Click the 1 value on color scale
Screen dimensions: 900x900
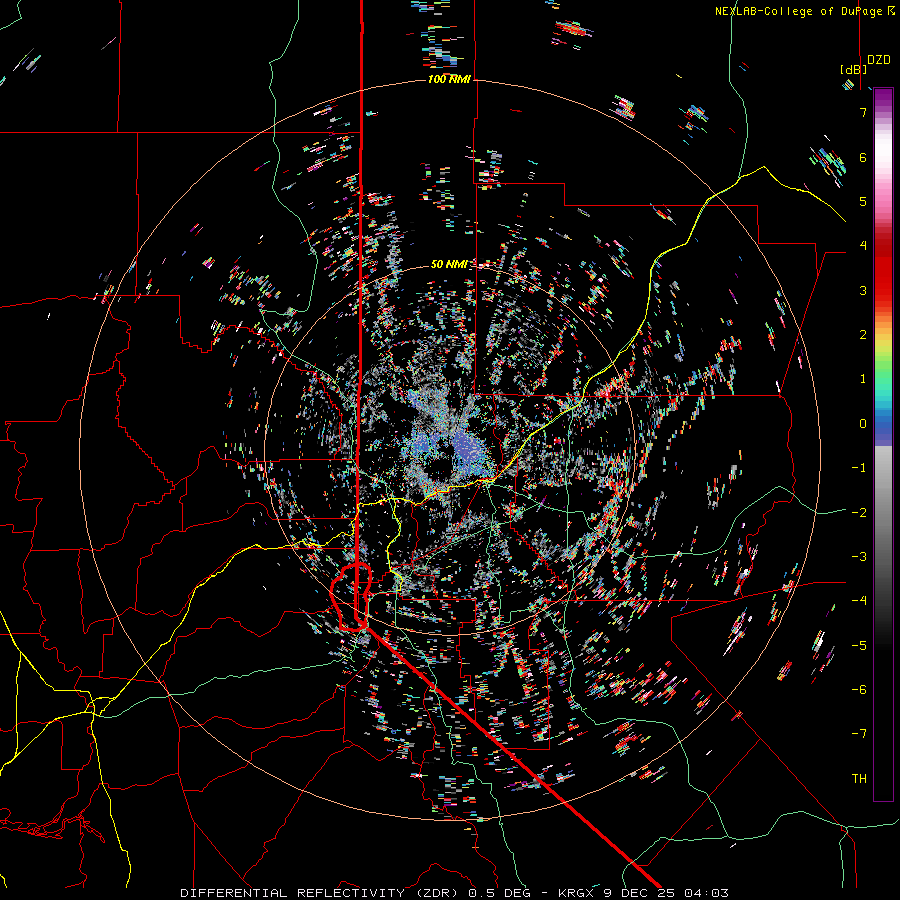[x=863, y=379]
